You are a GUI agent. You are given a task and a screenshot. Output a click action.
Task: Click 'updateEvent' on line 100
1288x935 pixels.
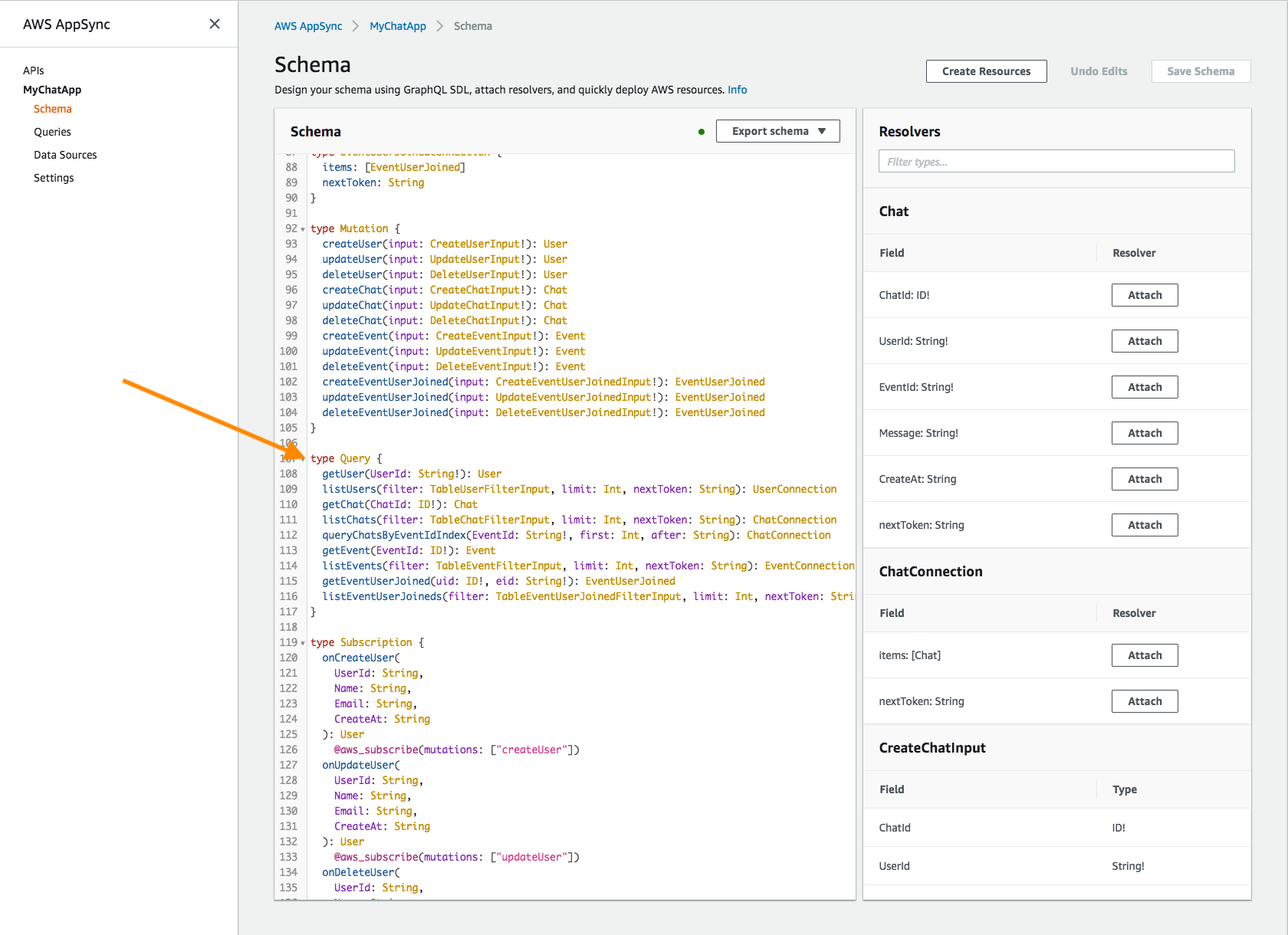355,351
